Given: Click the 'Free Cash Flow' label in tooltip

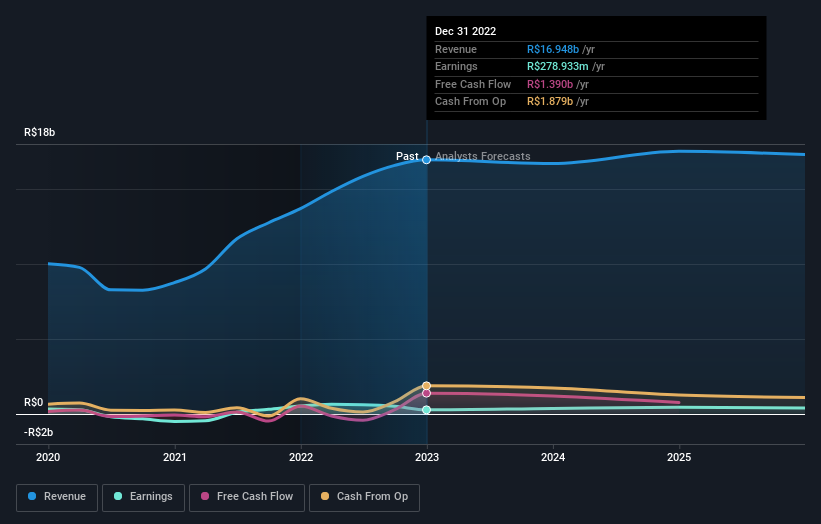Looking at the screenshot, I should 473,84.
